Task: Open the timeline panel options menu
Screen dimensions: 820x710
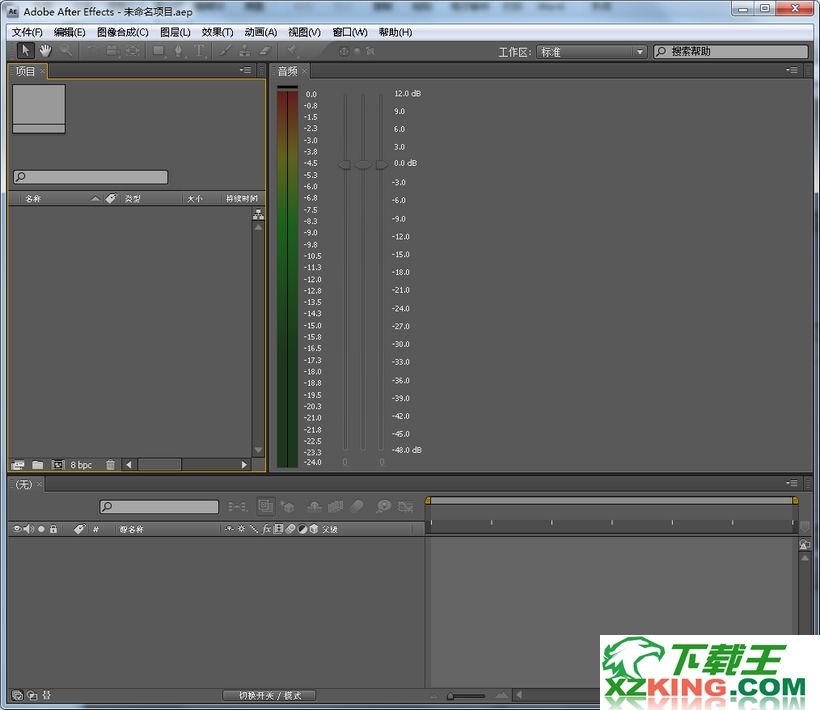Action: click(x=792, y=483)
